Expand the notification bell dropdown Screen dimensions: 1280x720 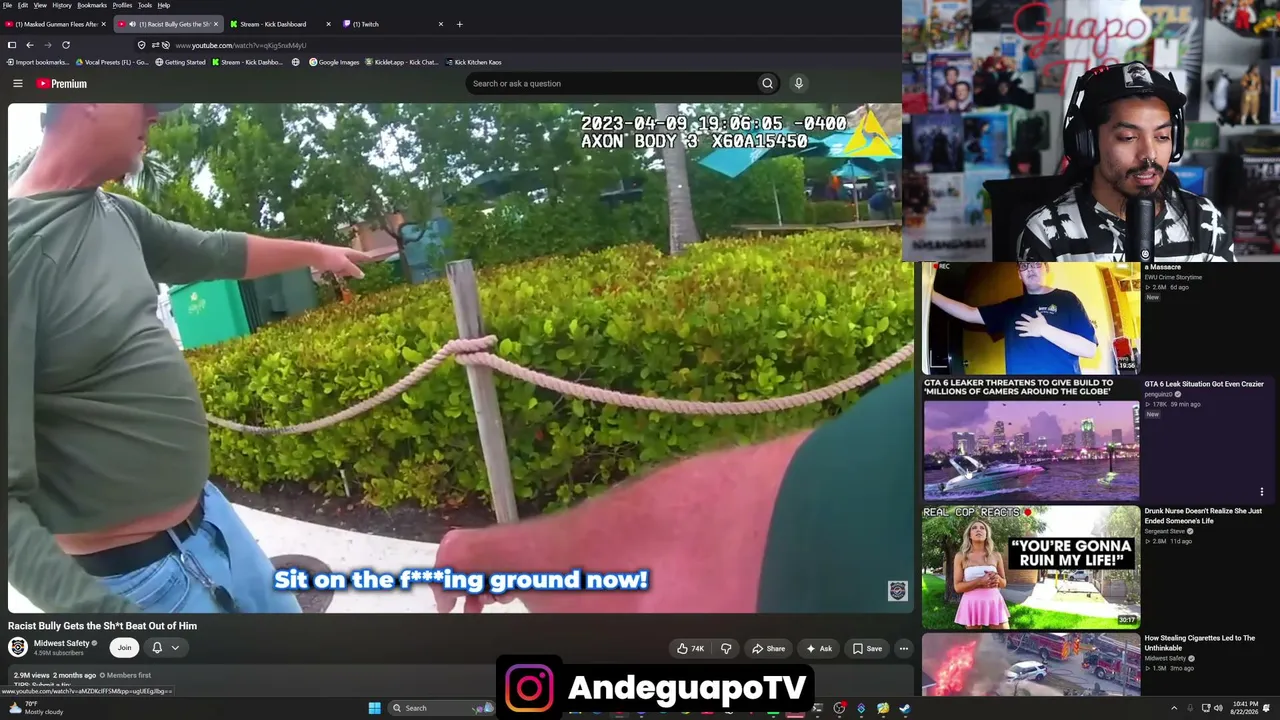point(175,647)
